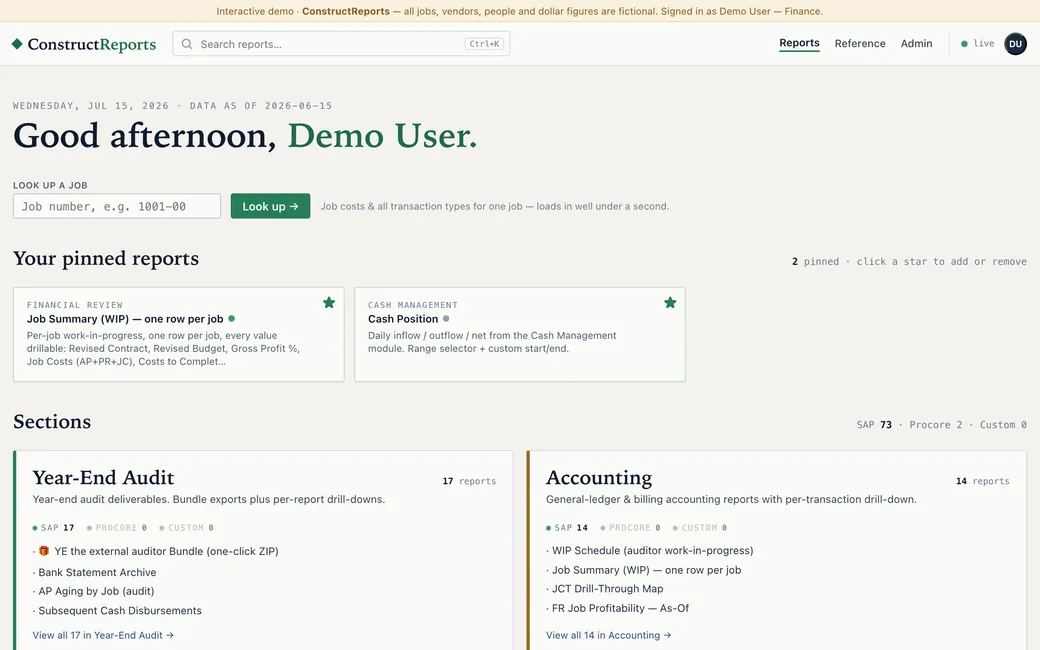The width and height of the screenshot is (1040, 650).
Task: Open WIP Schedule (auditor work-in-progress)
Action: coord(652,551)
